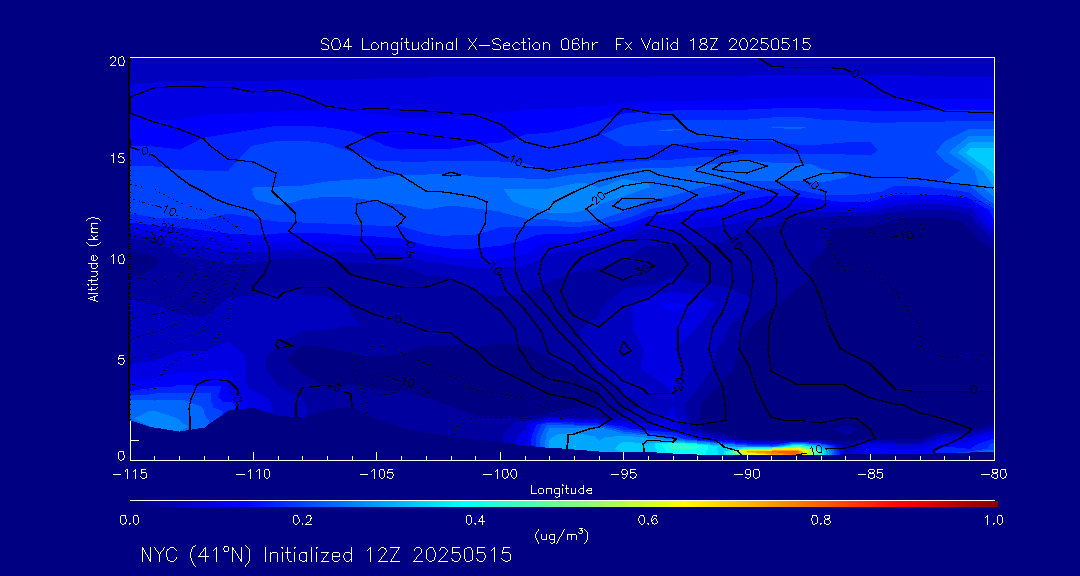Click the longitude tick label "-110"
Image resolution: width=1080 pixels, height=576 pixels.
click(x=253, y=475)
